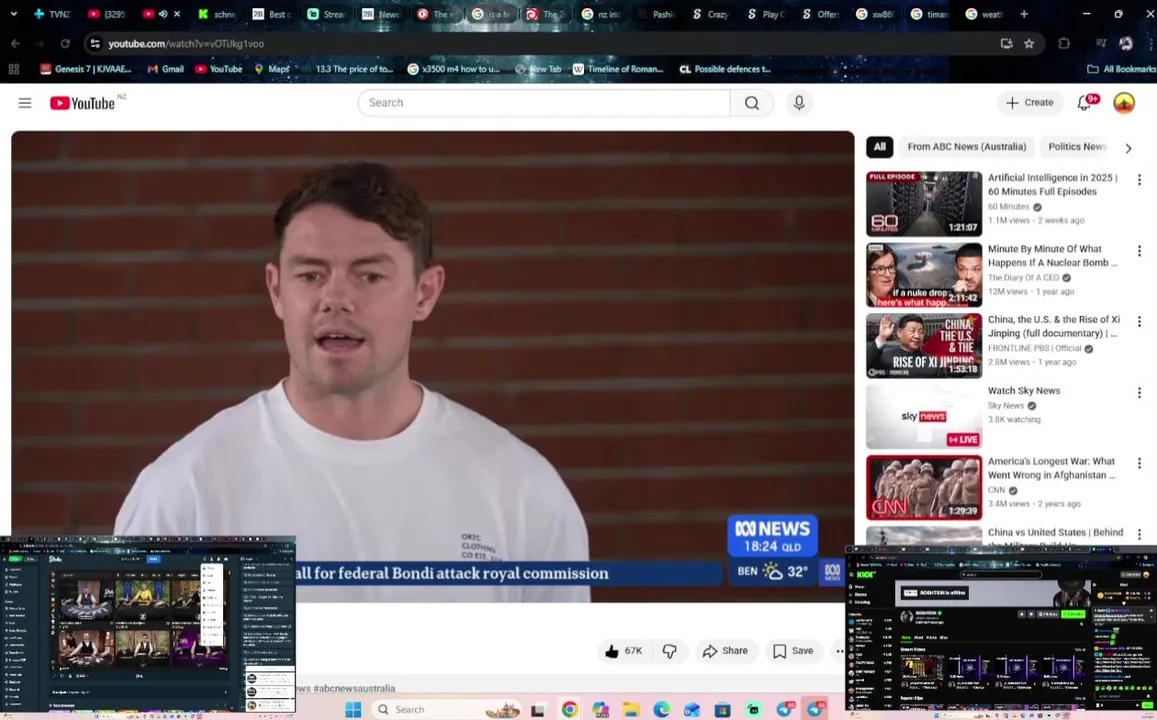Viewport: 1157px width, 720px height.
Task: Open a new Chrome tab with plus
Action: [x=1023, y=14]
